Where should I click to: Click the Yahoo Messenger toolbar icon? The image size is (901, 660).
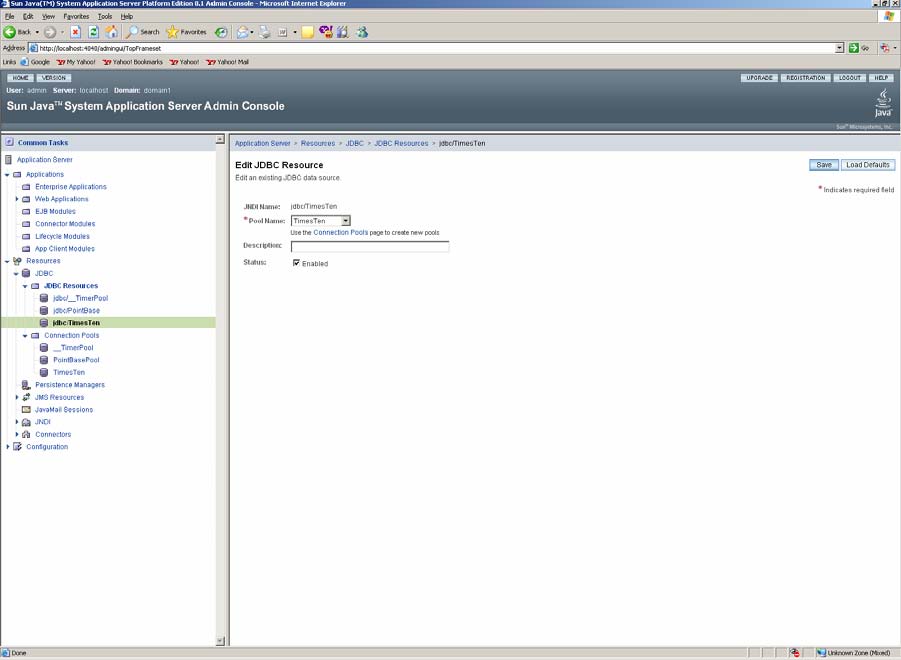point(326,32)
